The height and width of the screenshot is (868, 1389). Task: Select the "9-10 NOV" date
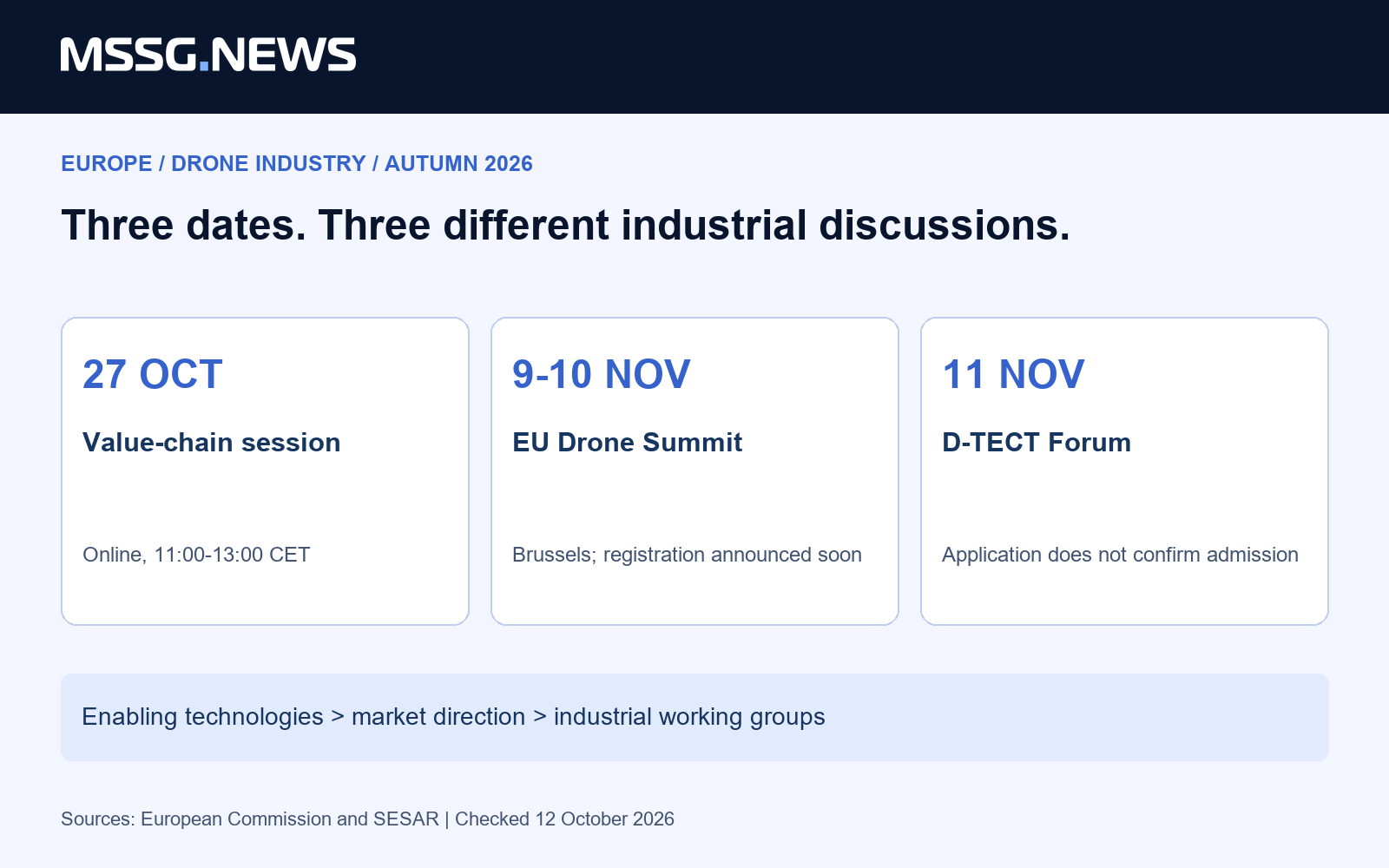(x=602, y=374)
